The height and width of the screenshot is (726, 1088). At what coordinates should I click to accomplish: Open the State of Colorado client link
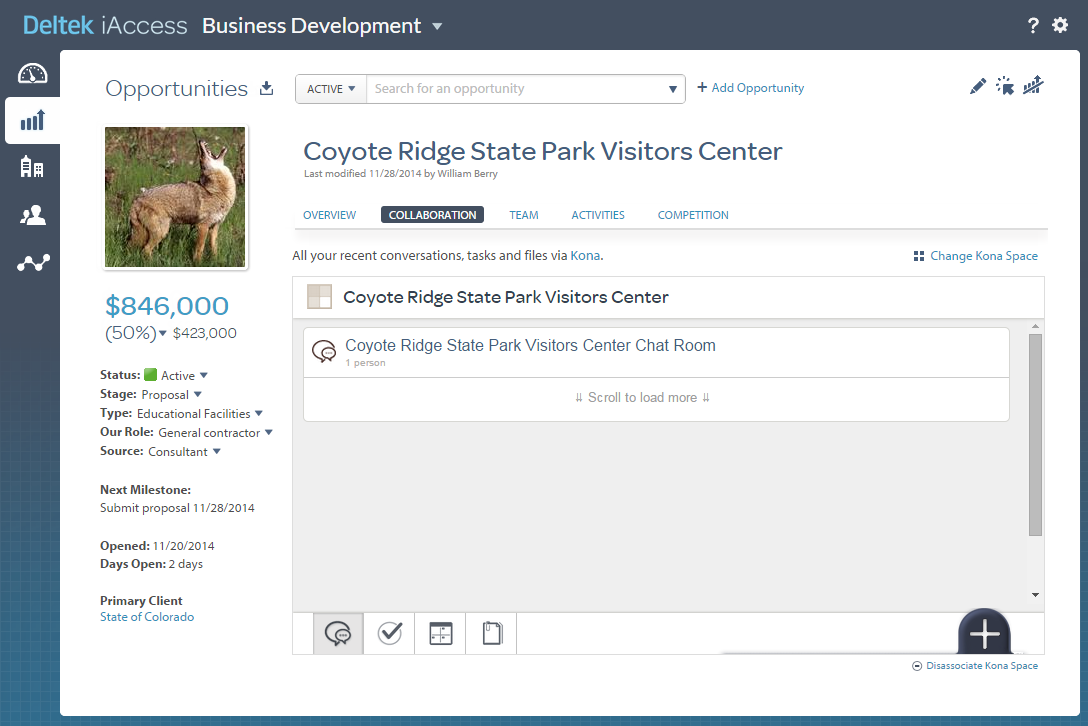(147, 617)
